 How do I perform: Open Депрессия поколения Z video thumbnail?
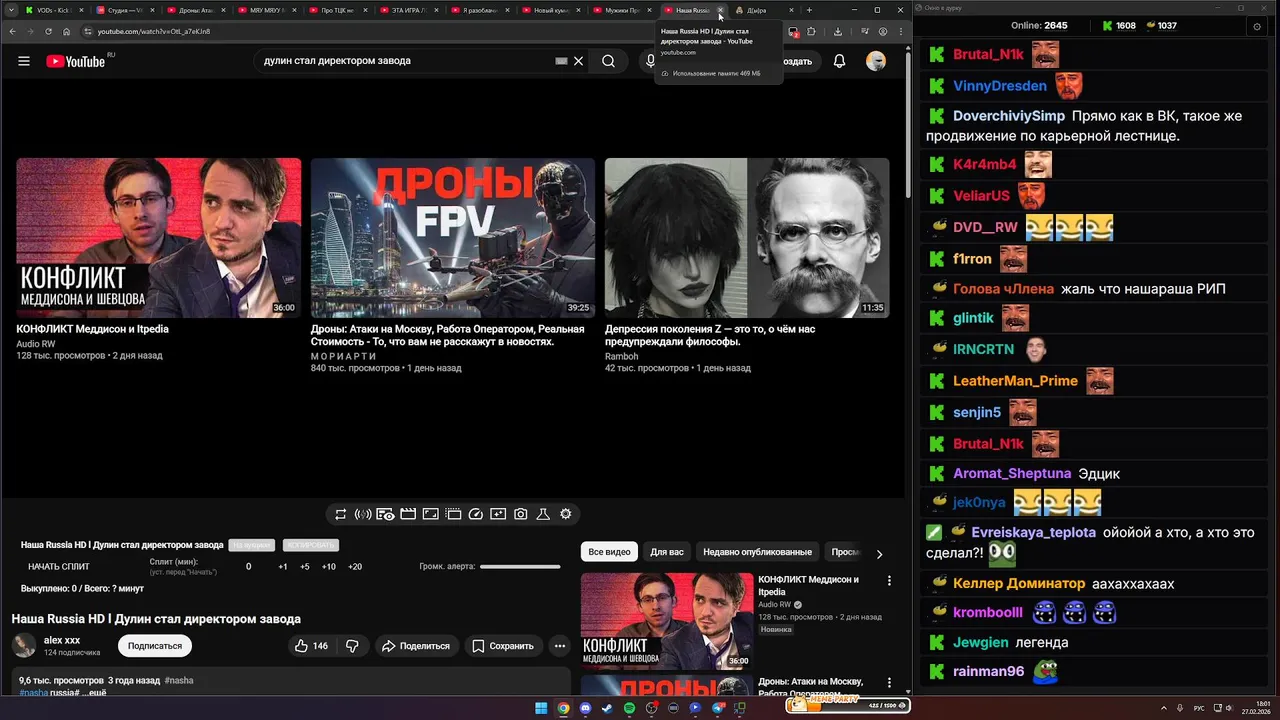click(x=747, y=237)
